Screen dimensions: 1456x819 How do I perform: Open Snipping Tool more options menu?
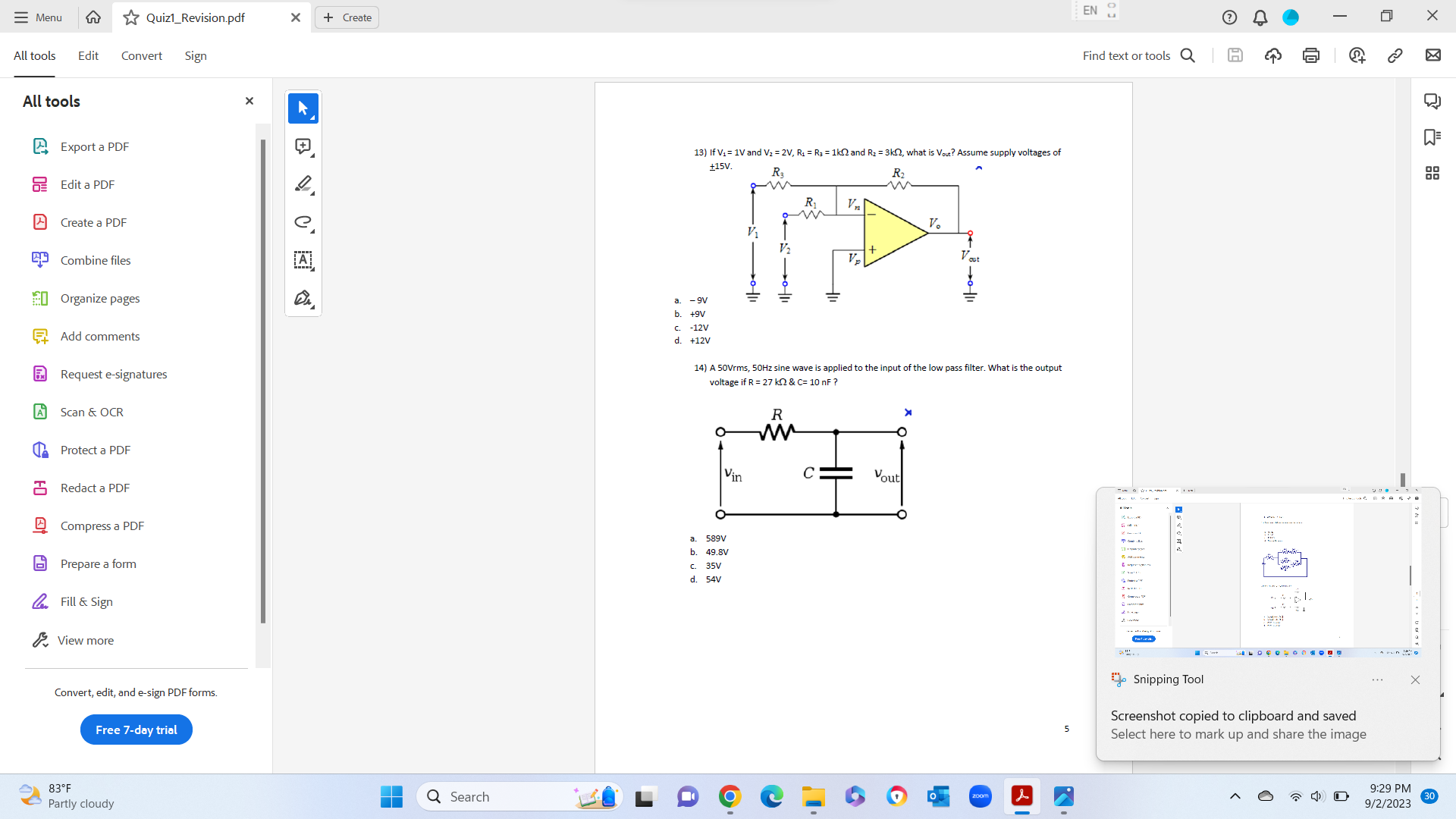click(x=1378, y=679)
